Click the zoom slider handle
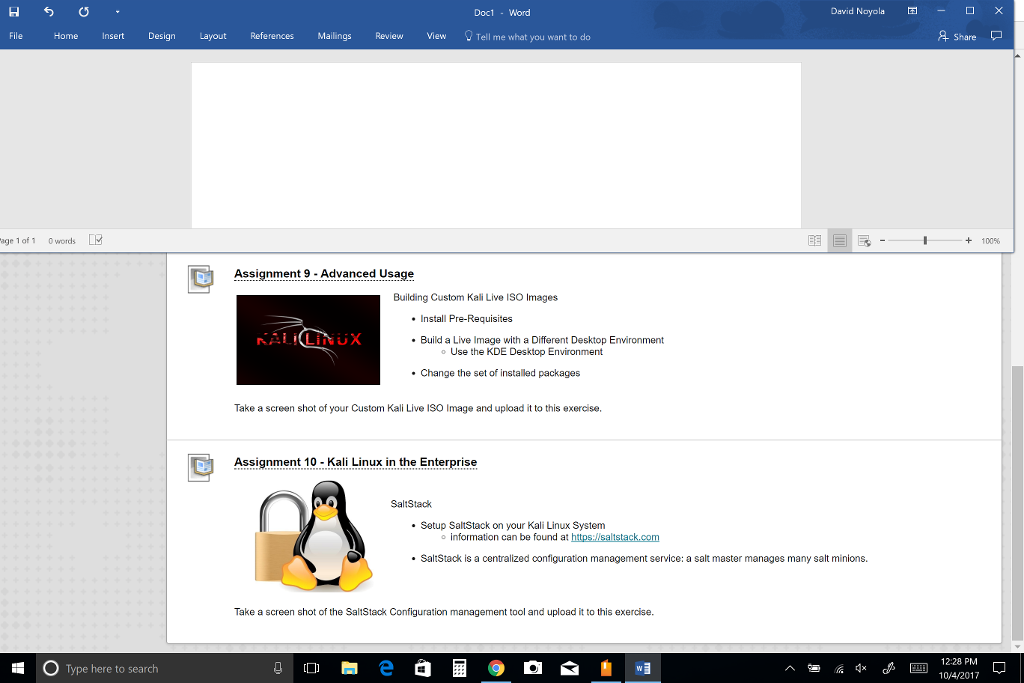The height and width of the screenshot is (683, 1024). tap(925, 240)
